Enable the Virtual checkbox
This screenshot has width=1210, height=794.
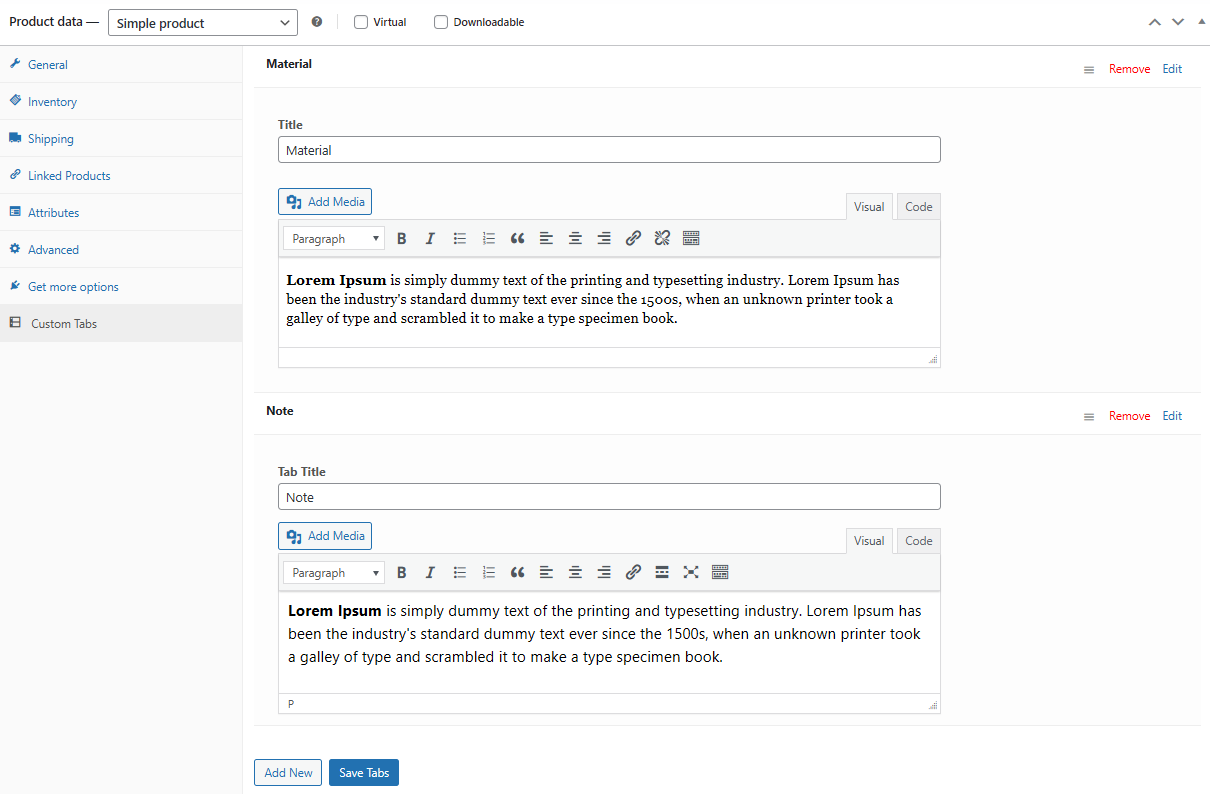tap(361, 22)
